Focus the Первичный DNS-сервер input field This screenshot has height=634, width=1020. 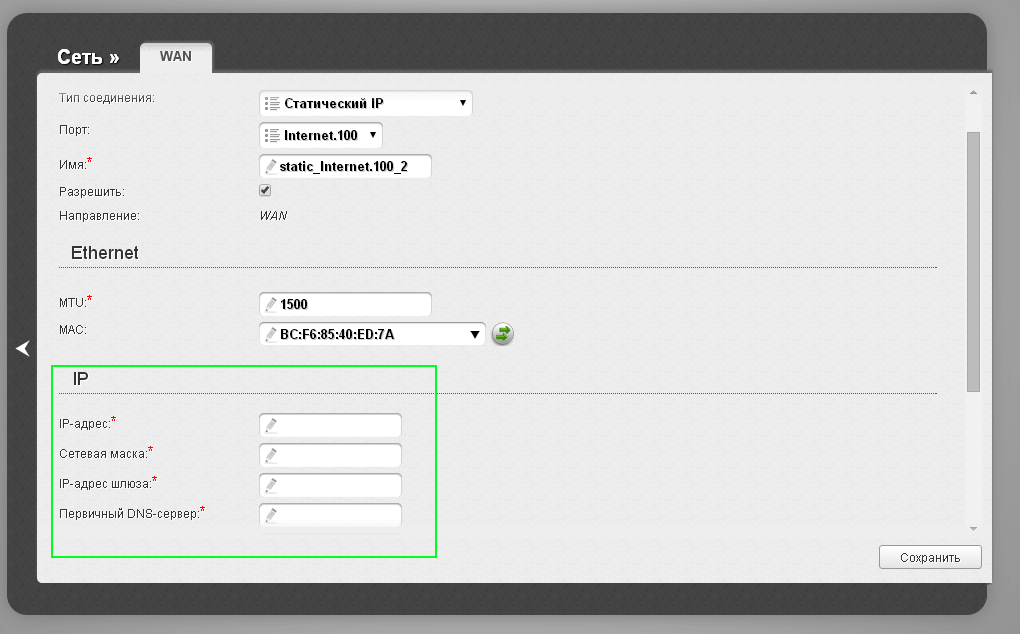330,515
